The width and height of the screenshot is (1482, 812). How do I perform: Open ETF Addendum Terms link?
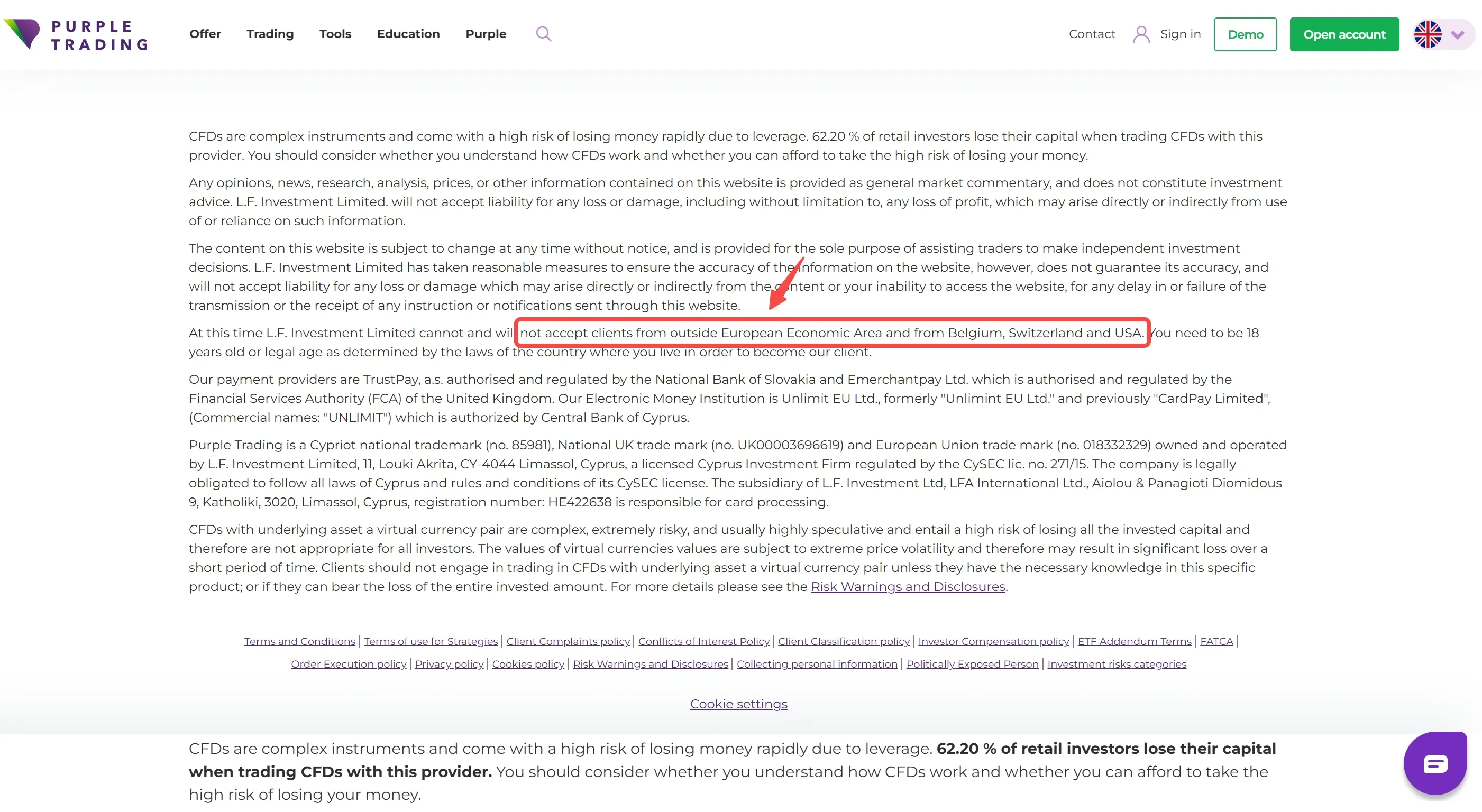[1135, 641]
